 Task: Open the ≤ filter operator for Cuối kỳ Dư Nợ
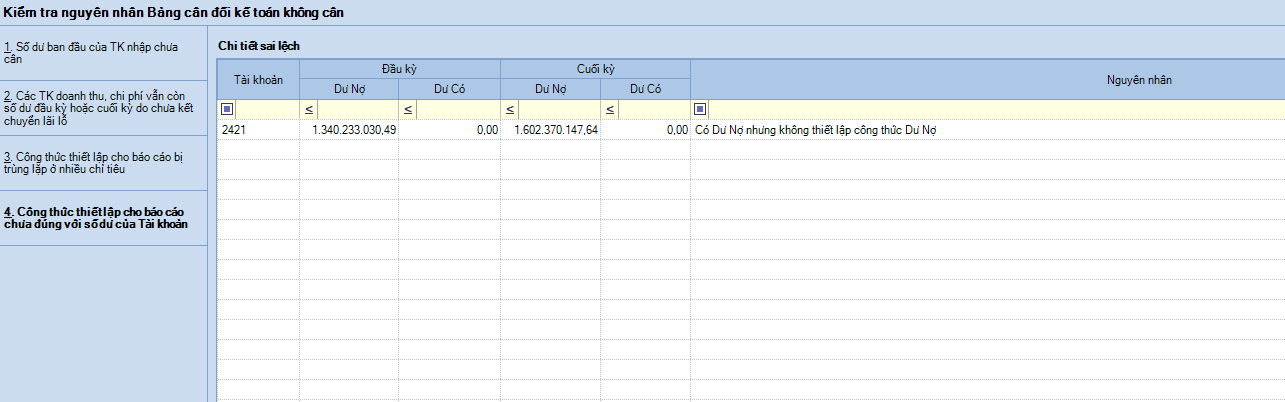[510, 109]
